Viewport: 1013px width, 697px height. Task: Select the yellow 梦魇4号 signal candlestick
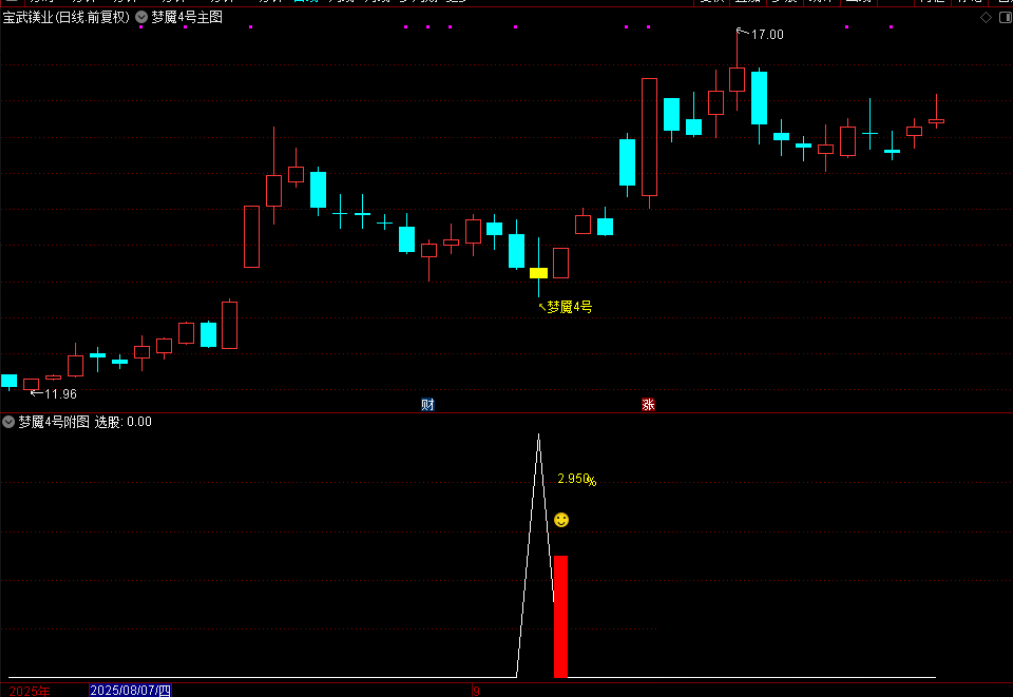tap(538, 273)
